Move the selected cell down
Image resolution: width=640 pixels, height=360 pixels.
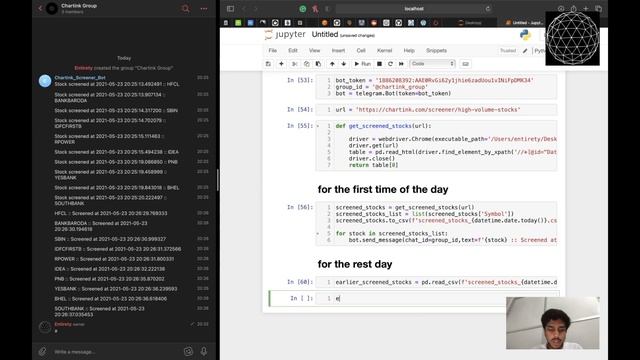(344, 64)
